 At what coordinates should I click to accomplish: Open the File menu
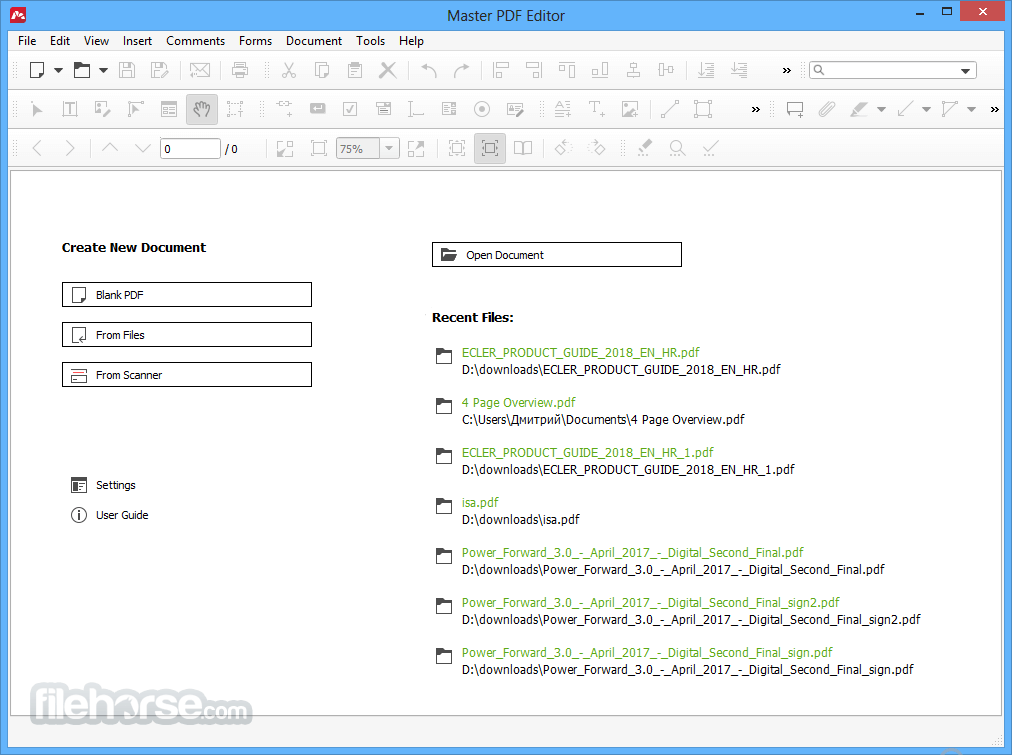pyautogui.click(x=27, y=41)
